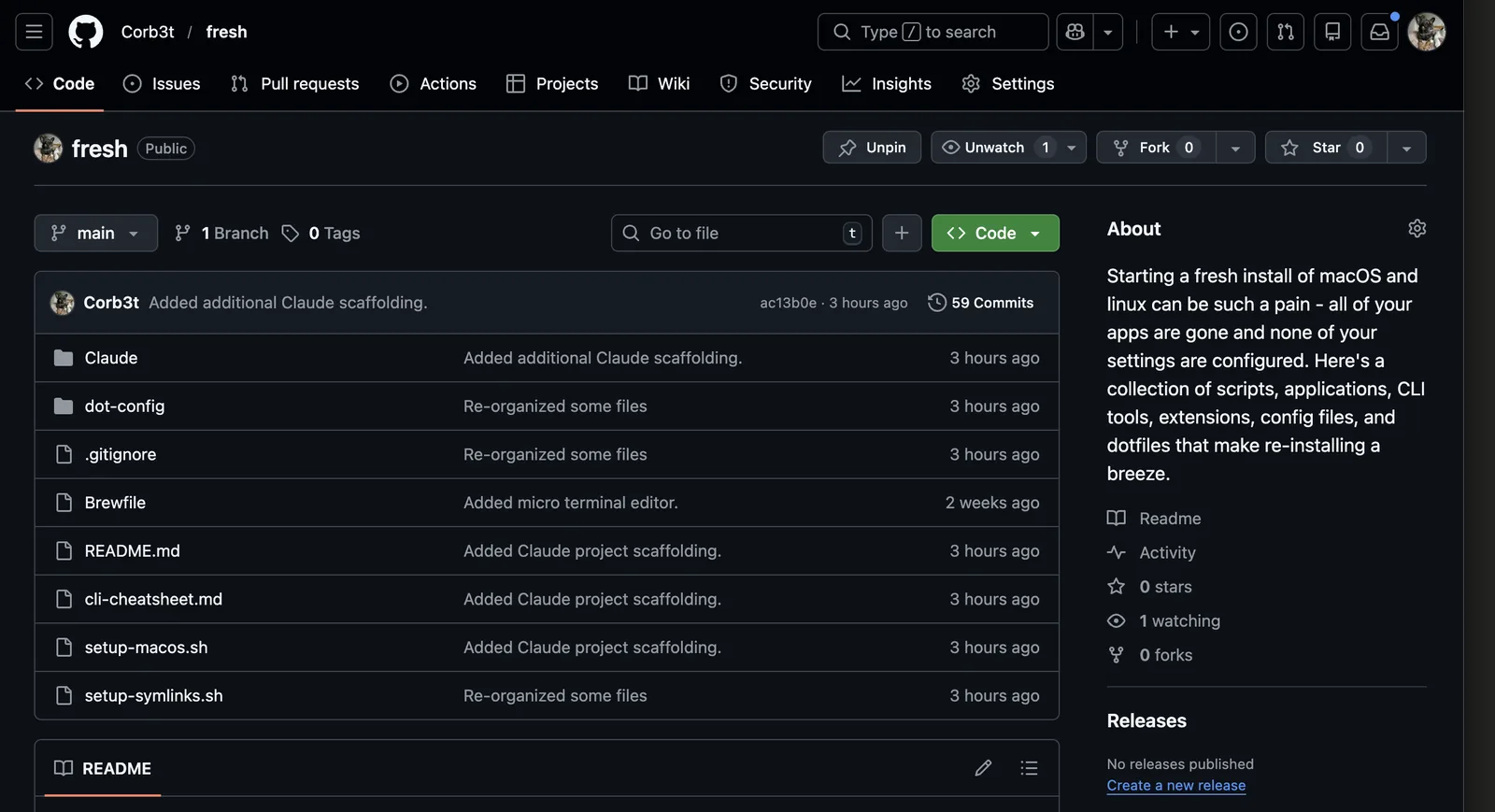The width and height of the screenshot is (1495, 812).
Task: Switch to the Issues tab
Action: click(x=162, y=84)
